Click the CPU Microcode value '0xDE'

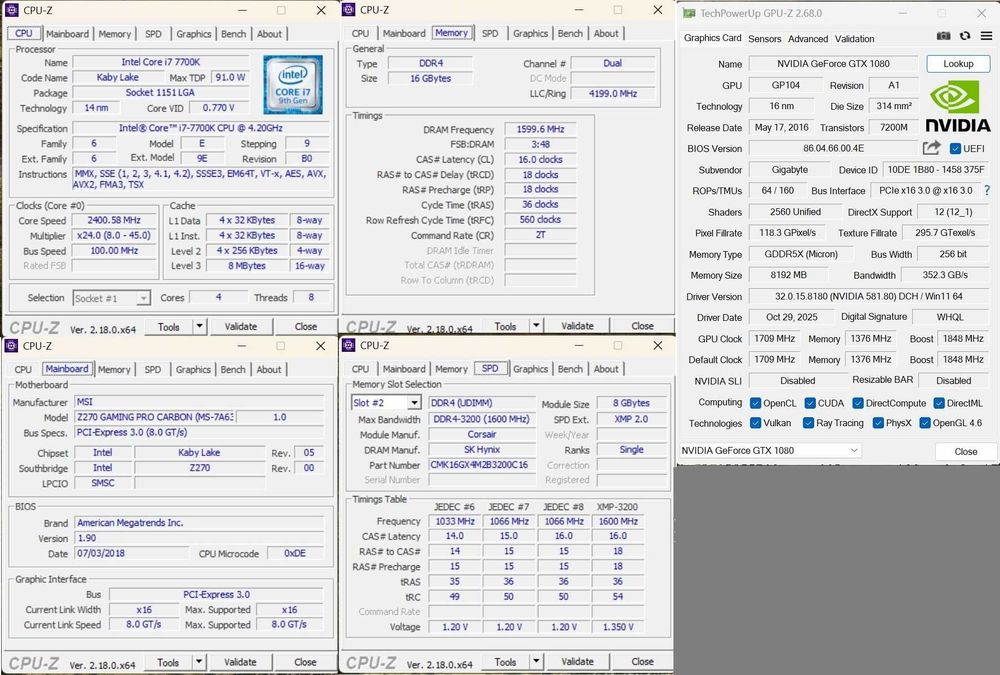(x=295, y=553)
